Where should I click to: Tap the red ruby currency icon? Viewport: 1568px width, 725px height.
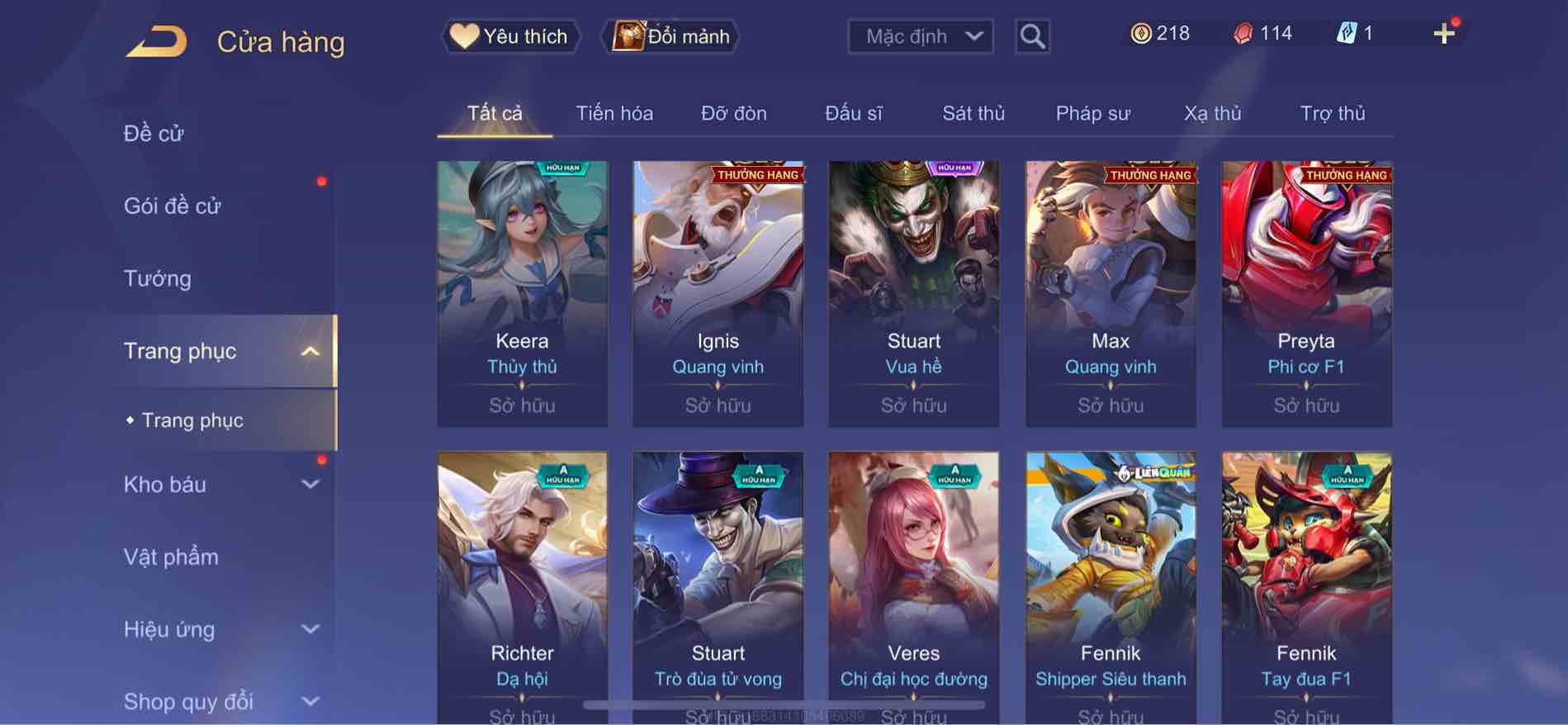1243,34
